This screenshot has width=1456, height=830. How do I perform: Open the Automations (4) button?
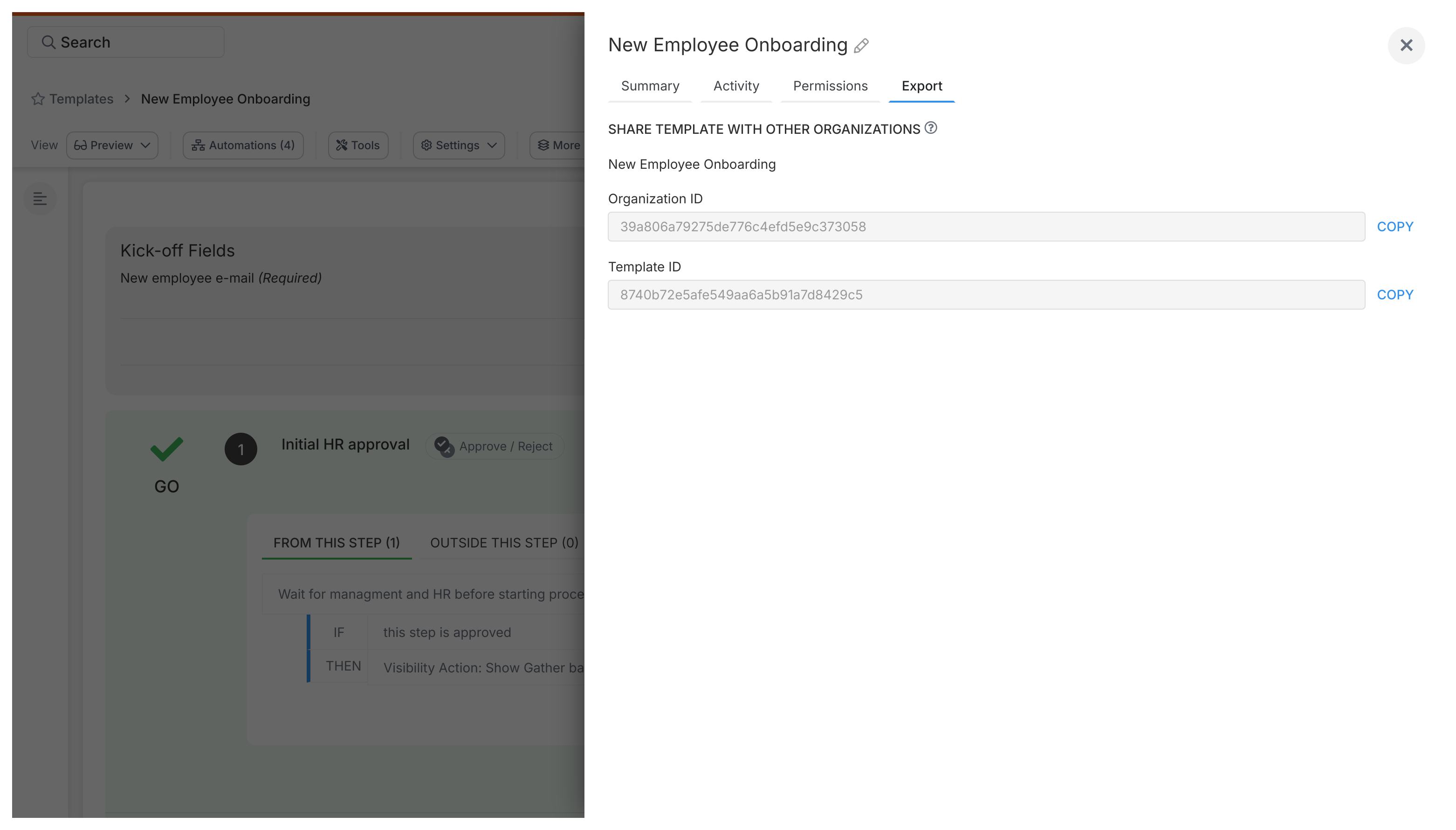(x=243, y=145)
